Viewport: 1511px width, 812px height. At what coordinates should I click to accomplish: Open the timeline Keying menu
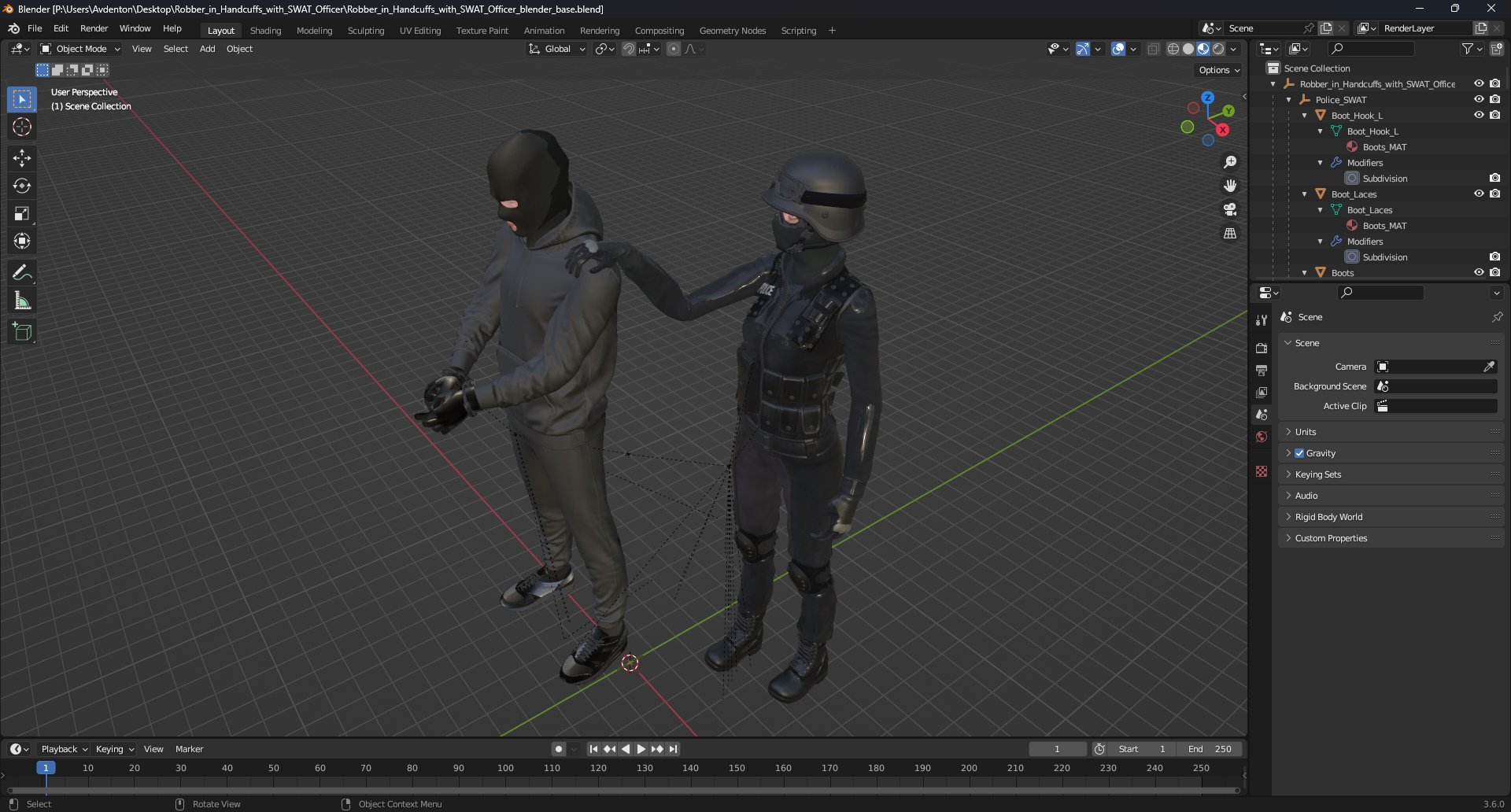coord(115,749)
